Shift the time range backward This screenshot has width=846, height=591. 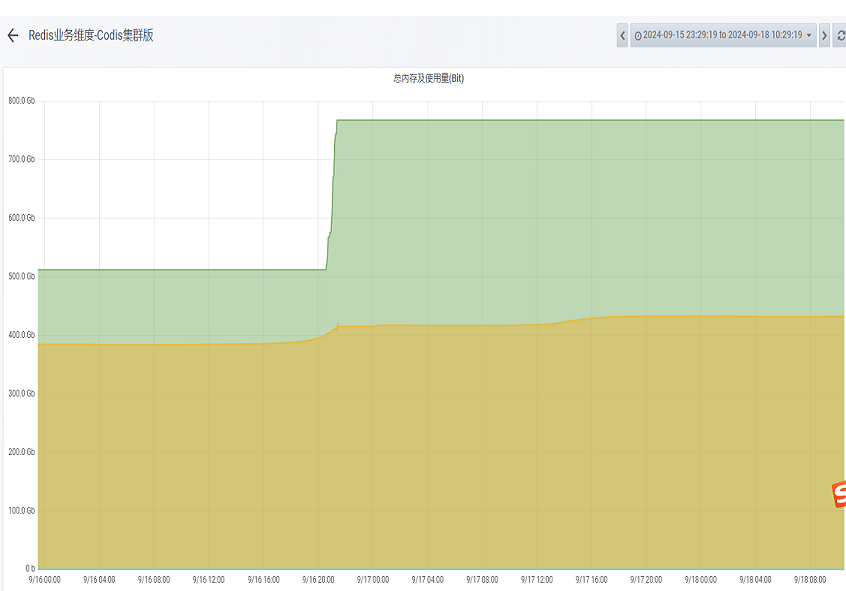pyautogui.click(x=622, y=35)
